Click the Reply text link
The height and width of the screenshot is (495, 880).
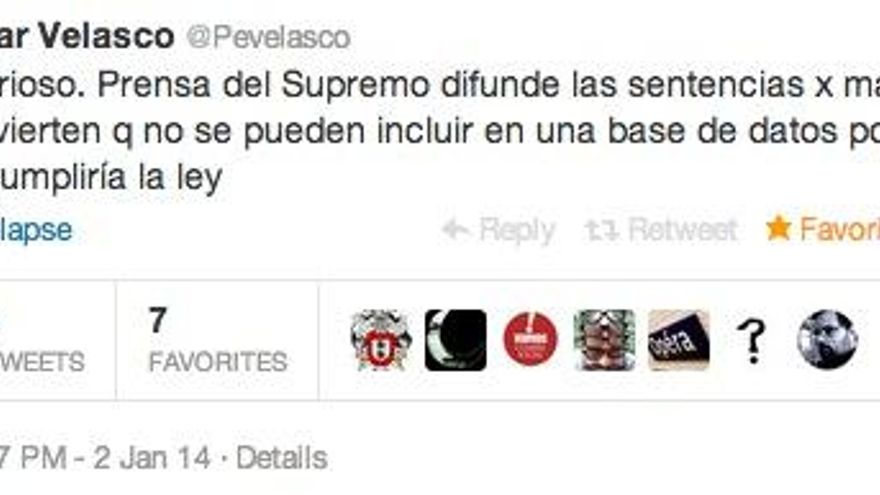[x=517, y=230]
